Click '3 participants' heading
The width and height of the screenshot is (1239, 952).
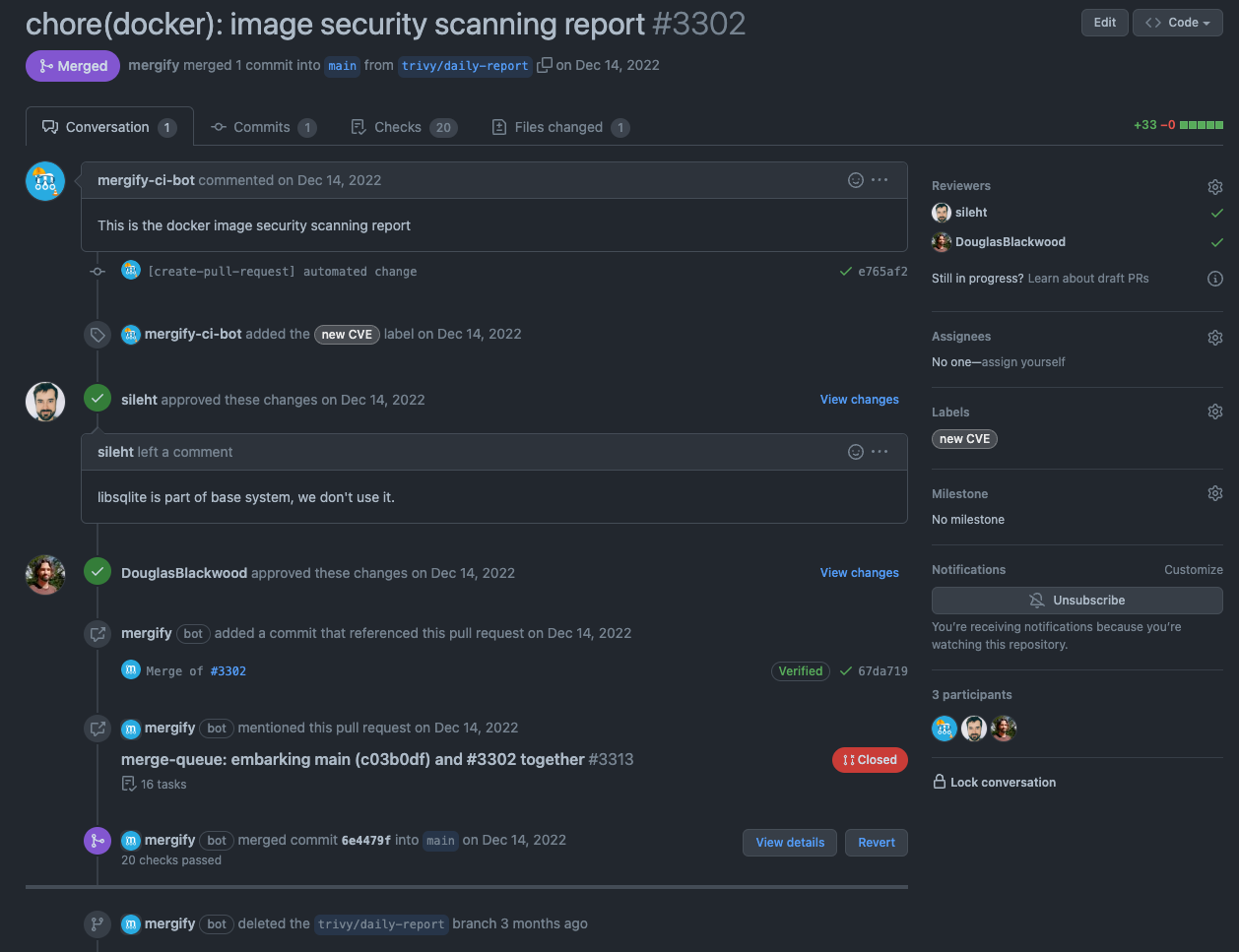coord(972,695)
